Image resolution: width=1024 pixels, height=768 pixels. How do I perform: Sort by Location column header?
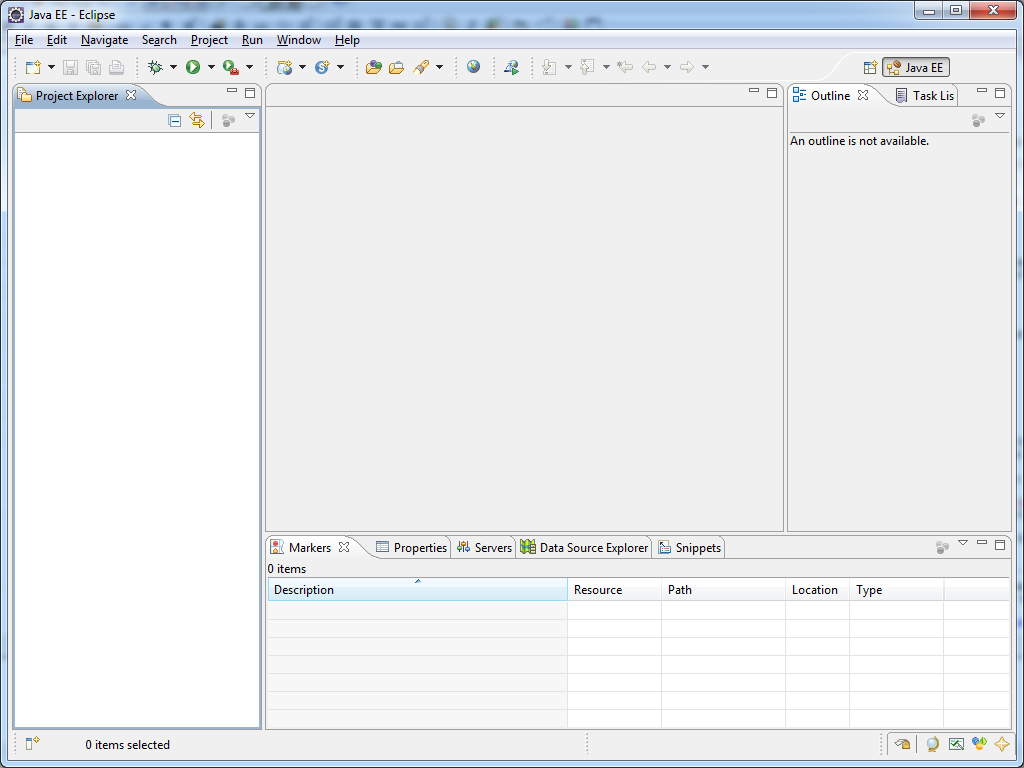pos(817,589)
